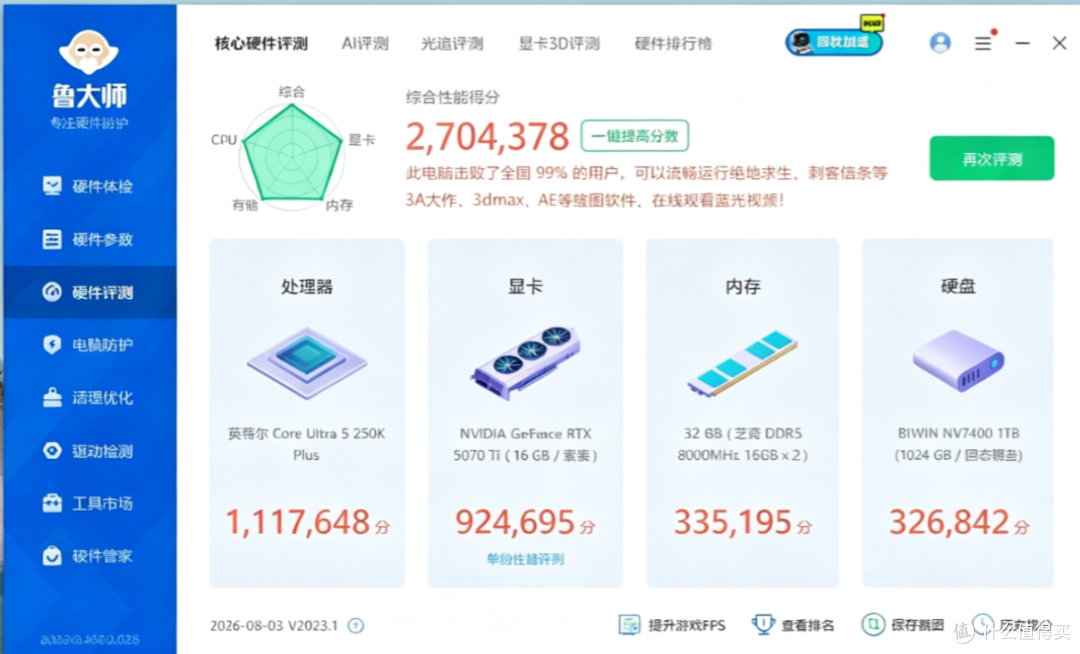Switch to 光追评测 tab
Image resolution: width=1080 pixels, height=654 pixels.
pos(452,43)
